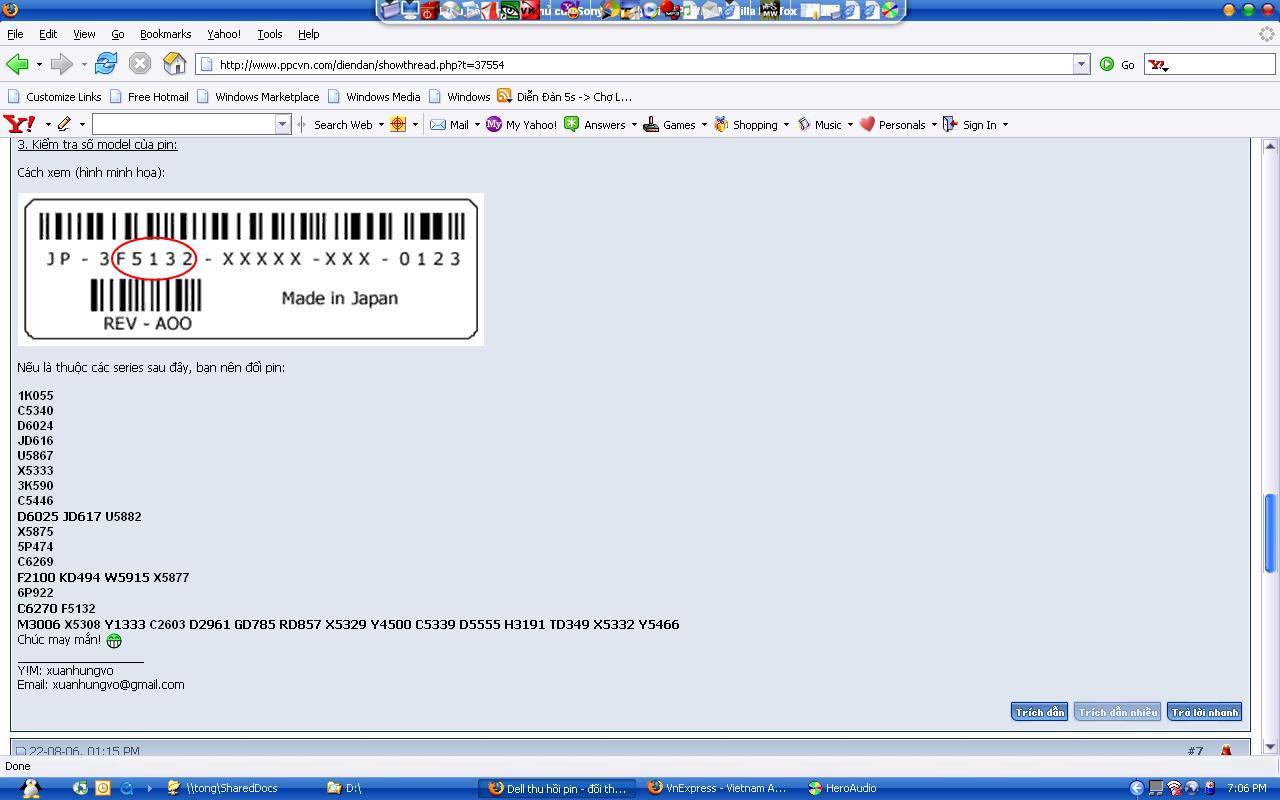The image size is (1280, 800).
Task: Click the page vertical scrollbar thumb
Action: point(1270,520)
